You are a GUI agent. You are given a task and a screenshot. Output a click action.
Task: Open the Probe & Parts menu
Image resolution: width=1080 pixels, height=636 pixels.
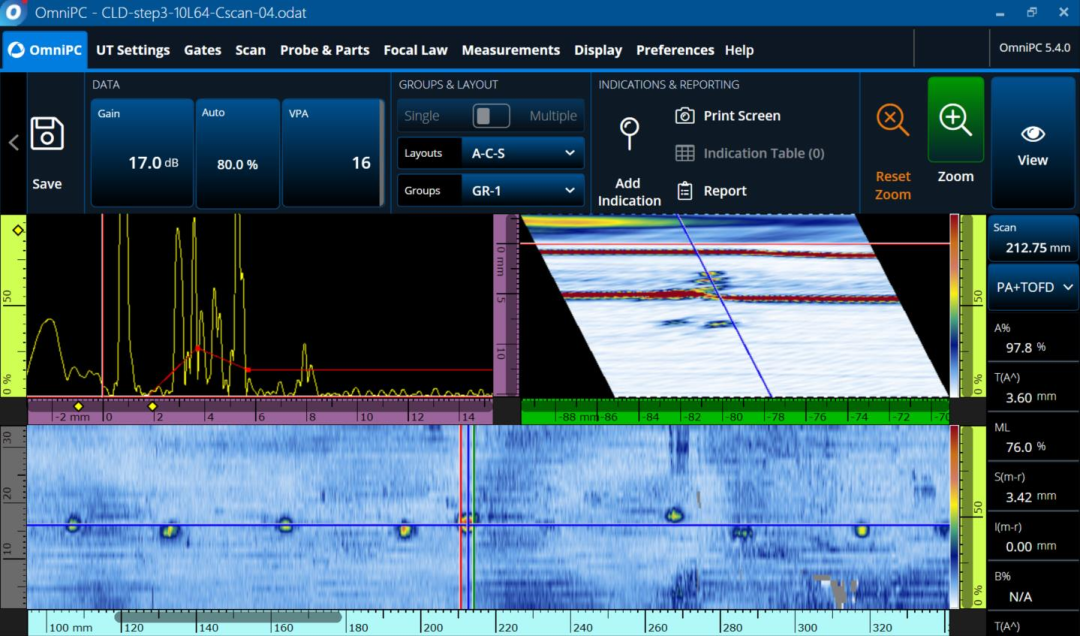tap(324, 50)
